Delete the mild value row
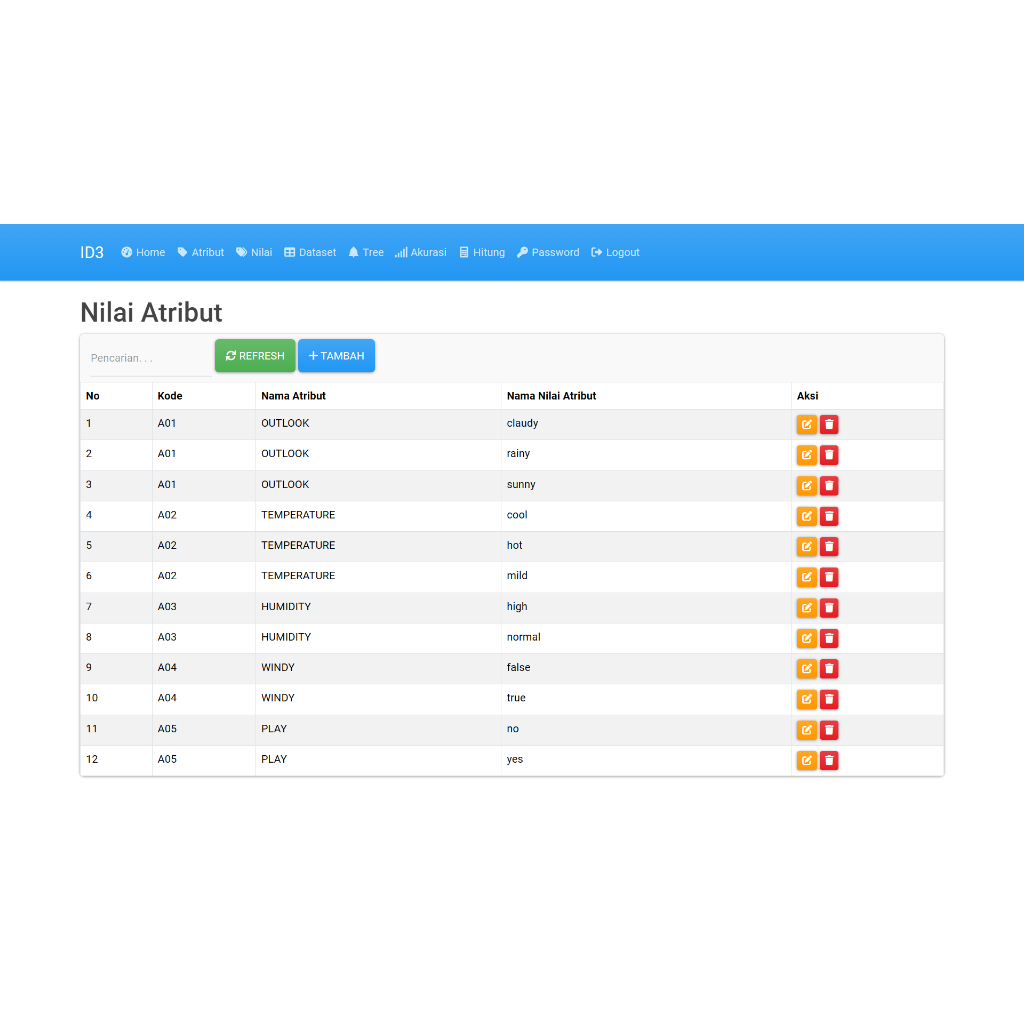Image resolution: width=1024 pixels, height=1024 pixels. click(x=829, y=577)
